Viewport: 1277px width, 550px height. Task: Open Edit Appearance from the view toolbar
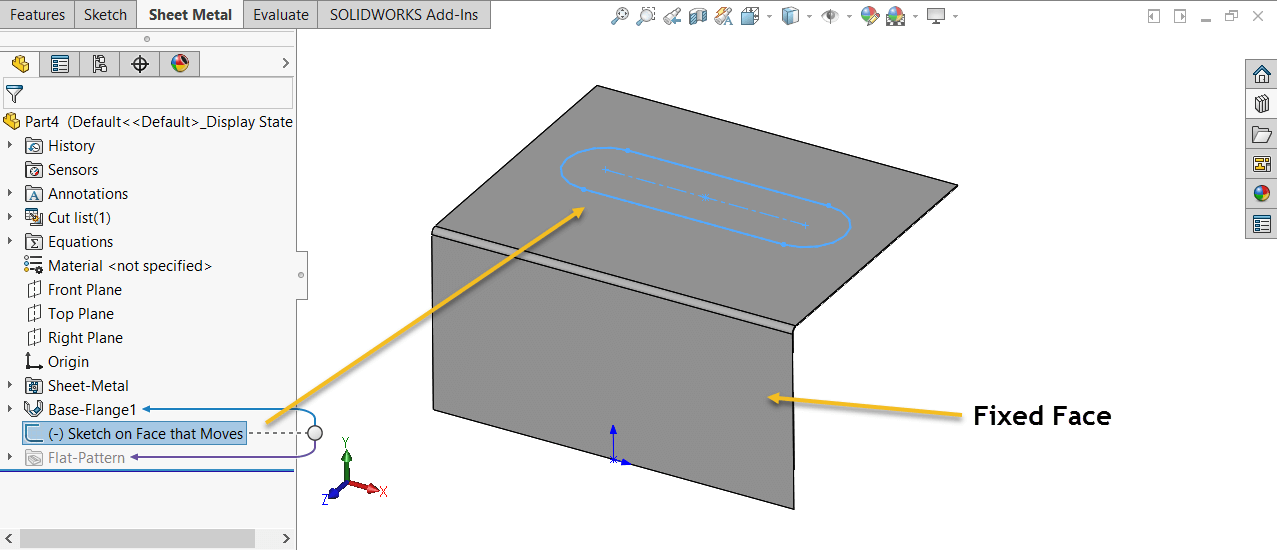click(869, 15)
